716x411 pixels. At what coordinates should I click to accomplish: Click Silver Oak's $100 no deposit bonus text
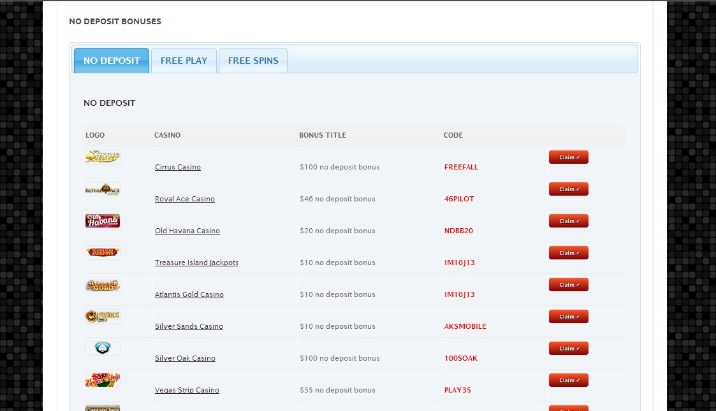coord(340,358)
